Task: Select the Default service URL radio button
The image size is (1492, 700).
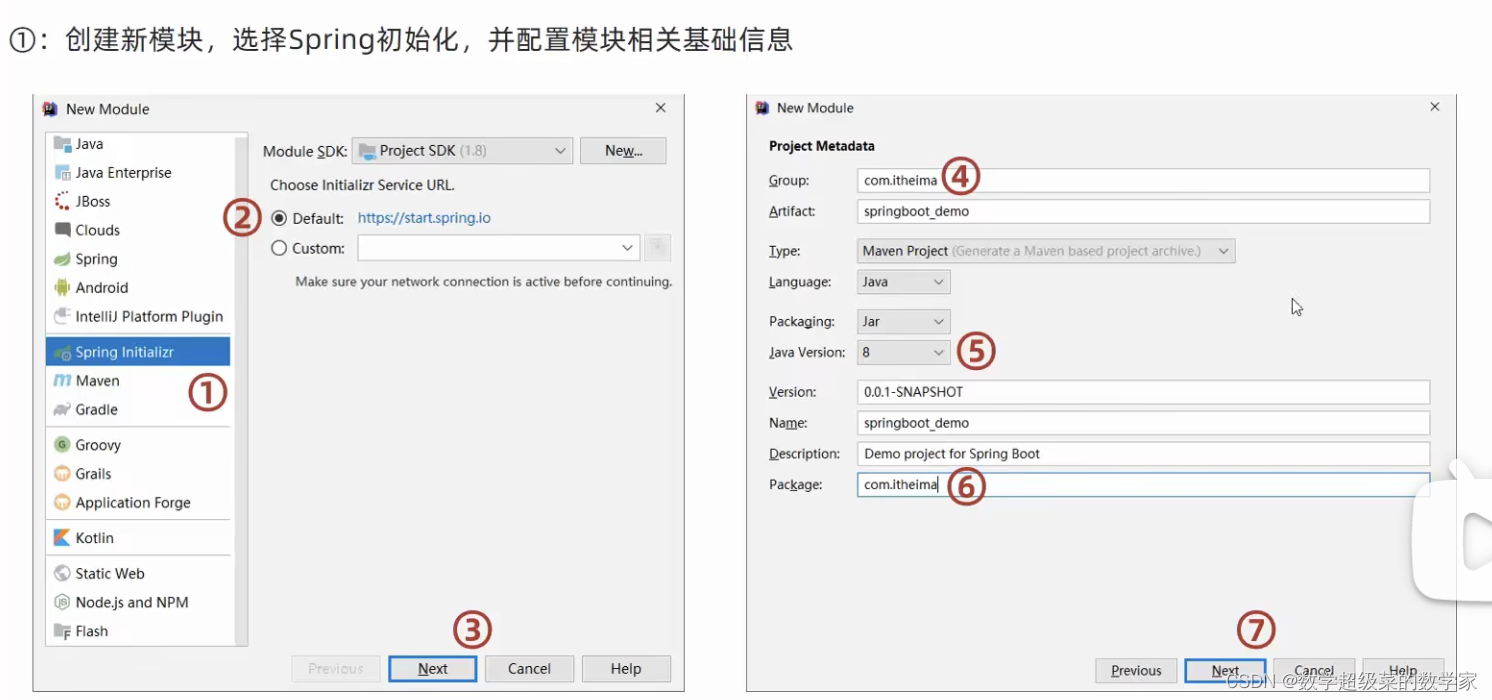Action: pyautogui.click(x=279, y=218)
